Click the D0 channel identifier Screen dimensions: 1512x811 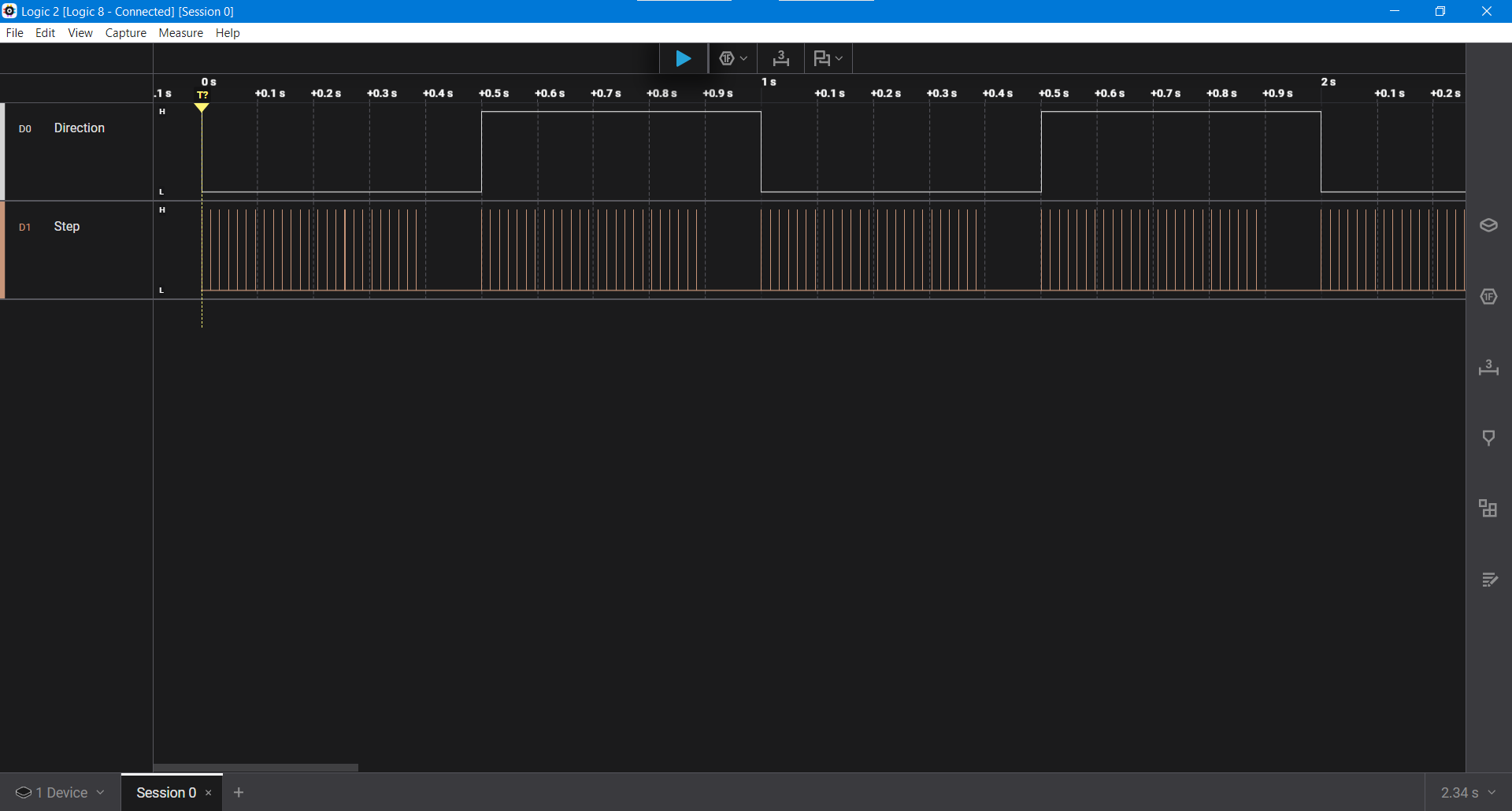pos(25,128)
